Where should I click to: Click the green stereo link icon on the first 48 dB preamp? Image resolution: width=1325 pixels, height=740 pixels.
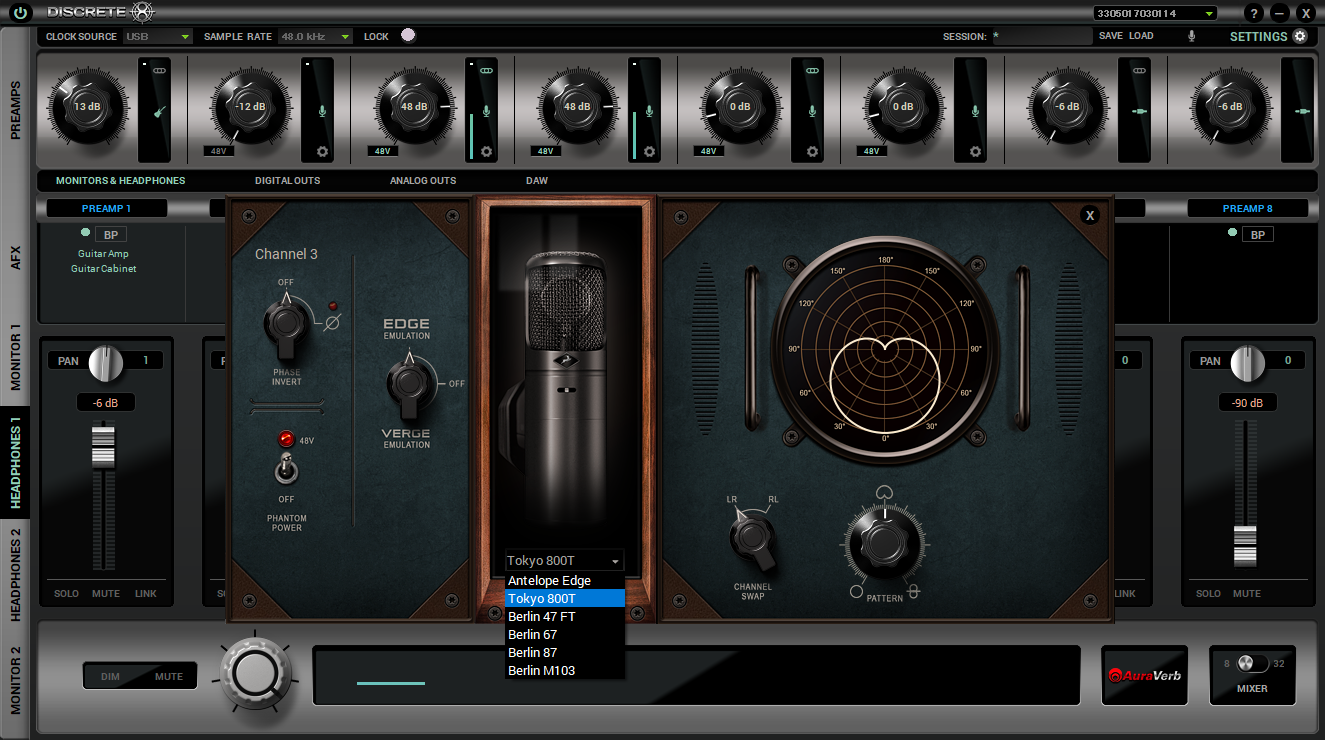487,71
